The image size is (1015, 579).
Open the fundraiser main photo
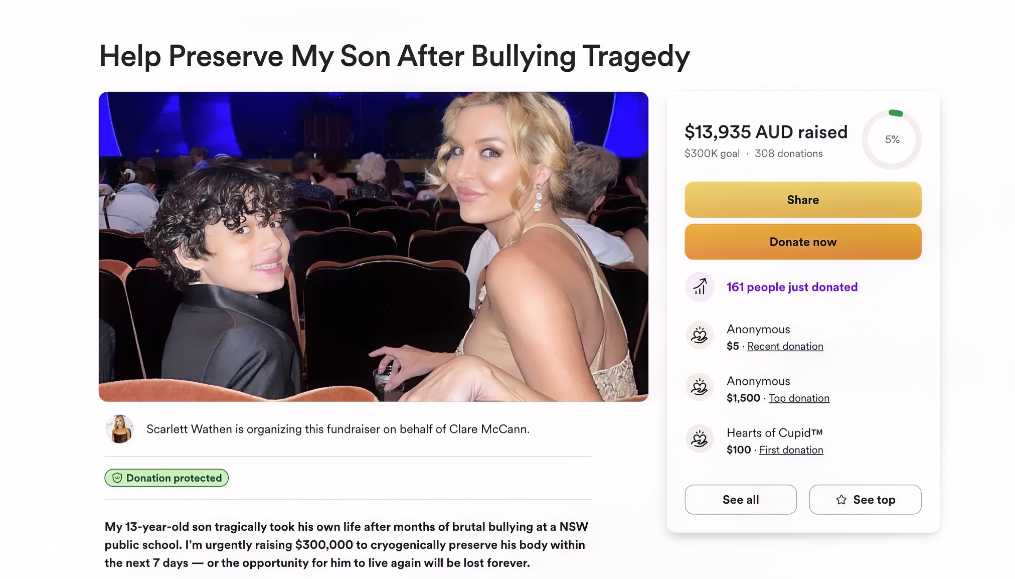(374, 247)
